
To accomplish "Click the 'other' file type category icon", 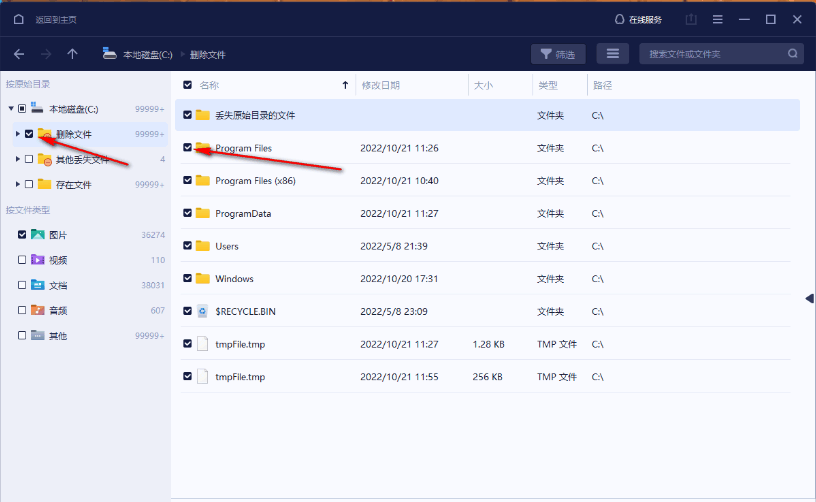I will coord(37,336).
